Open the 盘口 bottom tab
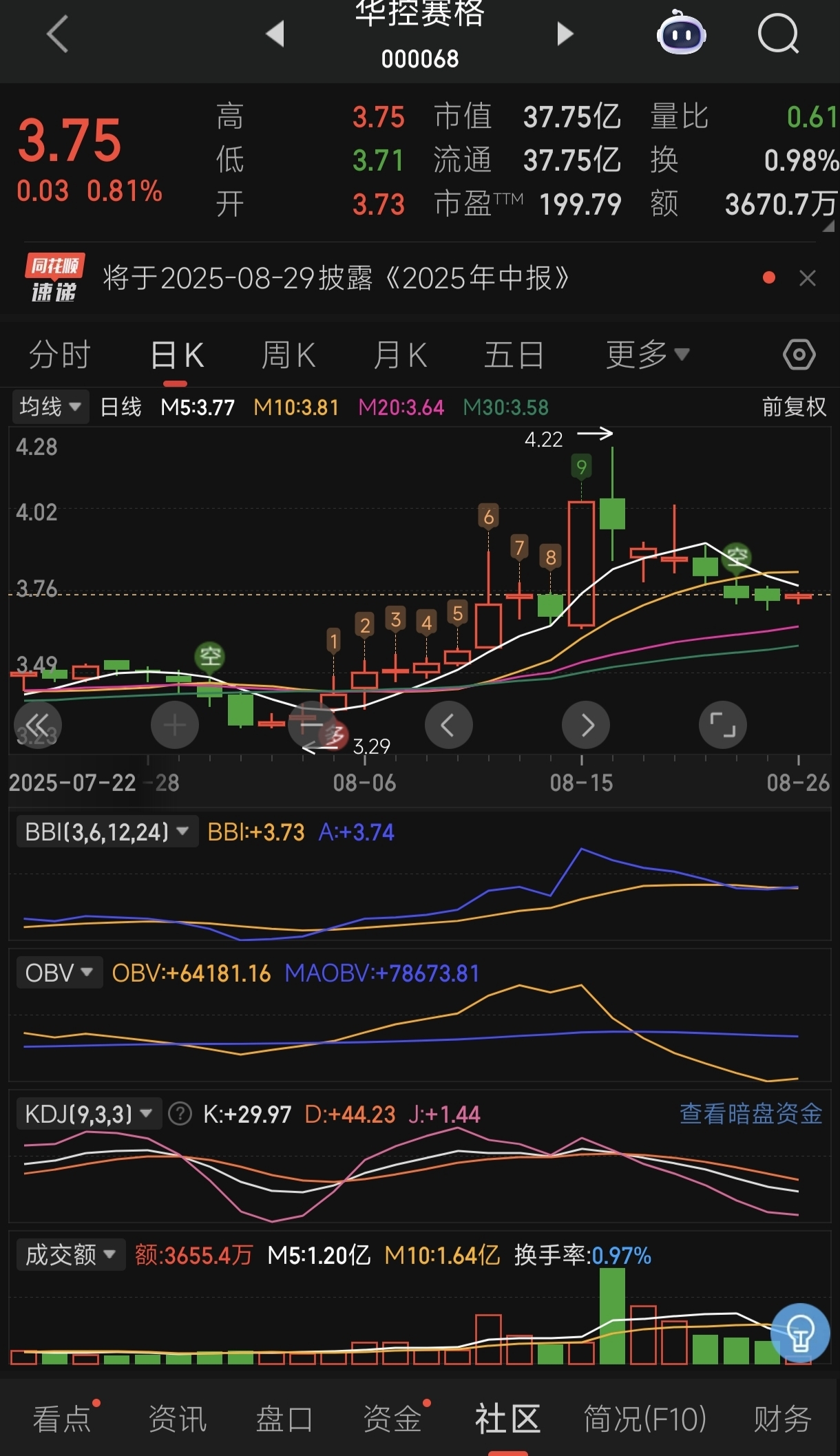The height and width of the screenshot is (1456, 840). pos(284,1419)
